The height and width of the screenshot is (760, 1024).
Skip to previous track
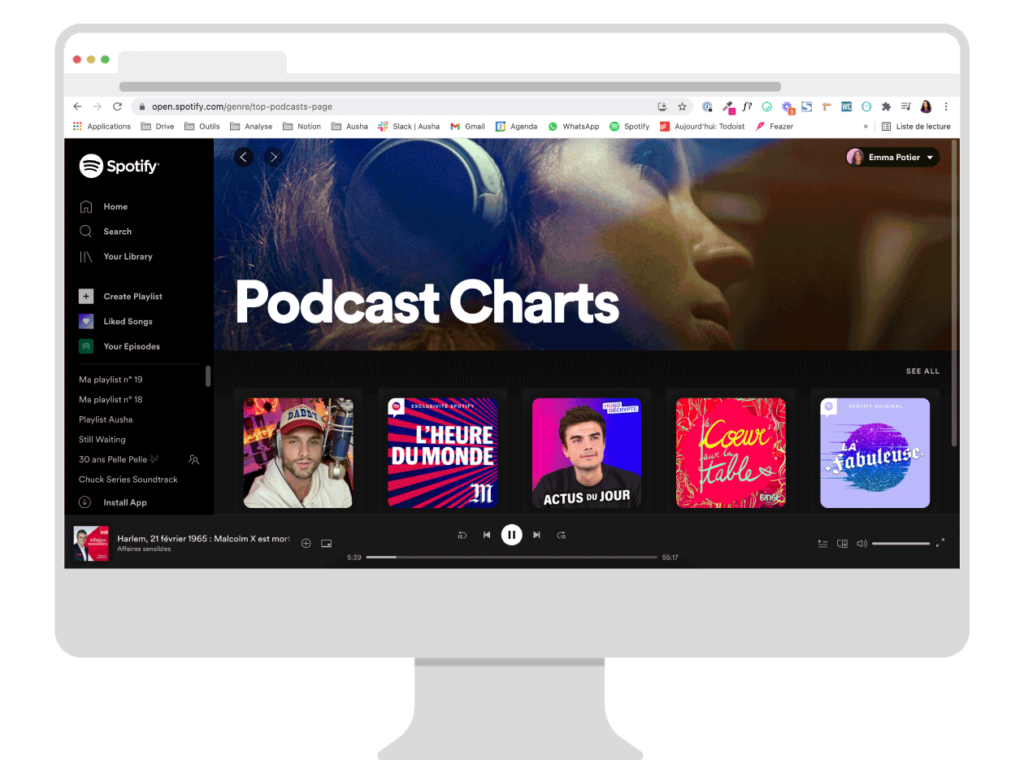[x=487, y=535]
